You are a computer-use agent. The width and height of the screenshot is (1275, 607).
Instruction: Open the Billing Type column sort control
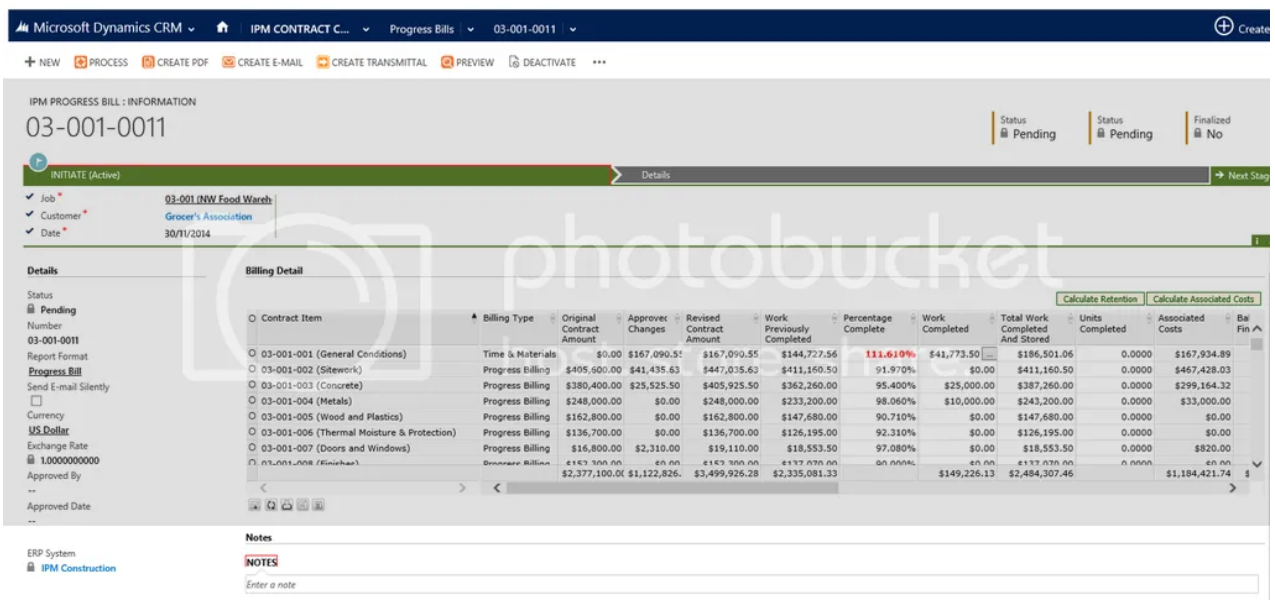click(552, 318)
